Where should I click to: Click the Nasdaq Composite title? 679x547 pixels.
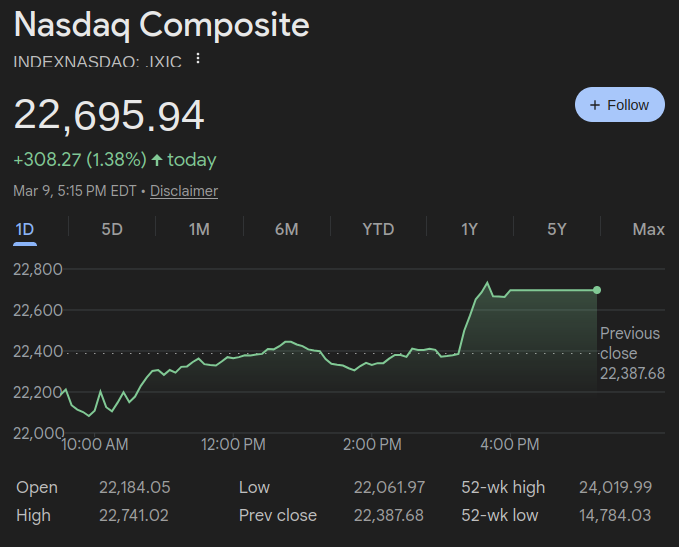pos(161,25)
